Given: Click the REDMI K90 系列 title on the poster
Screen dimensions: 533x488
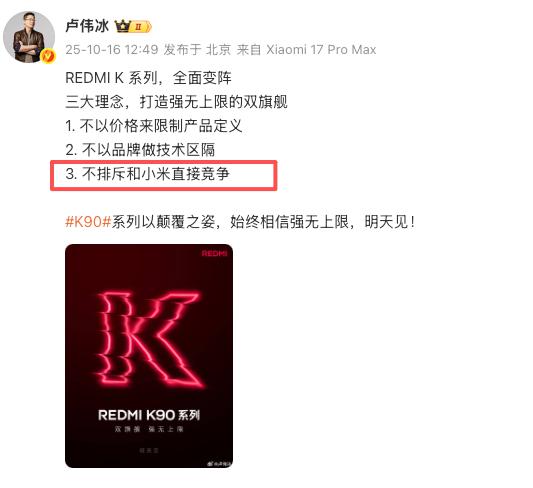Looking at the screenshot, I should [149, 415].
